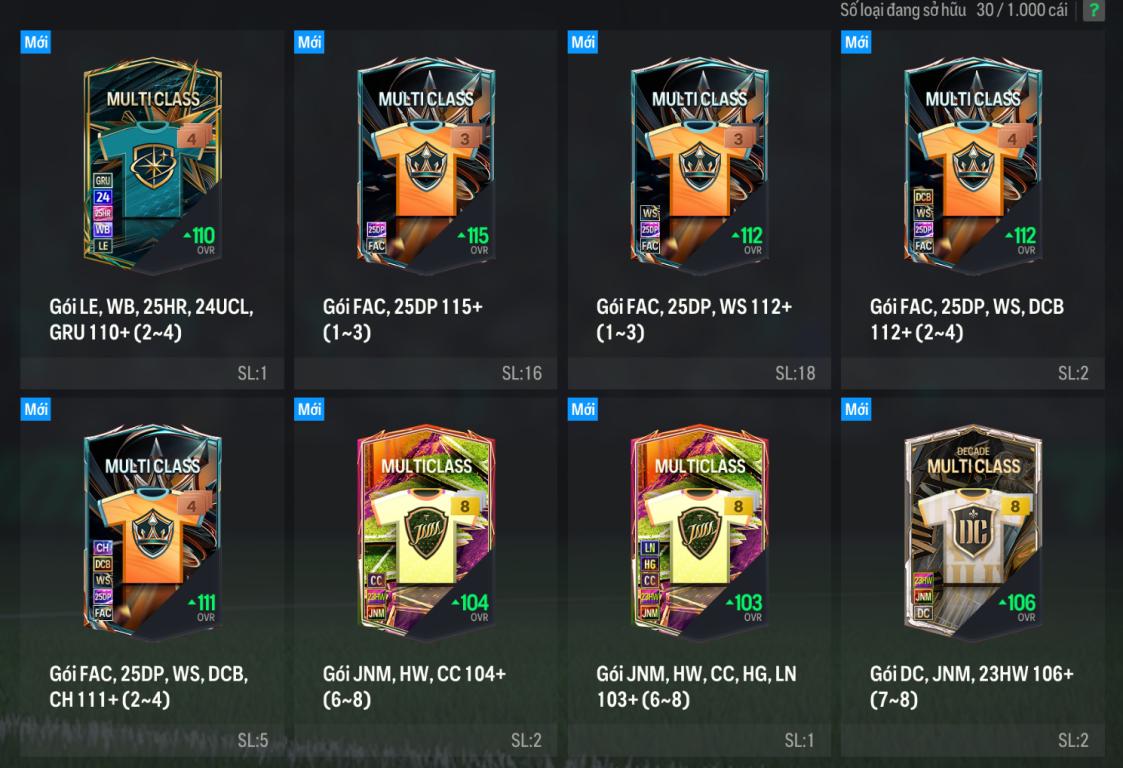The width and height of the screenshot is (1123, 768).
Task: Click the Mới badge on the DC, JNM pack
Action: [x=856, y=409]
